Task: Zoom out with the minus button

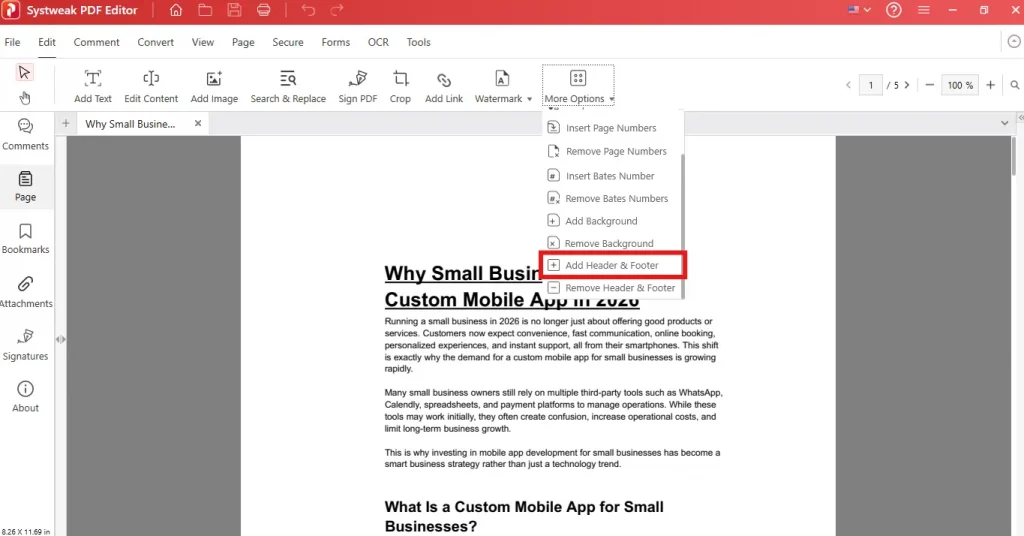Action: (929, 85)
